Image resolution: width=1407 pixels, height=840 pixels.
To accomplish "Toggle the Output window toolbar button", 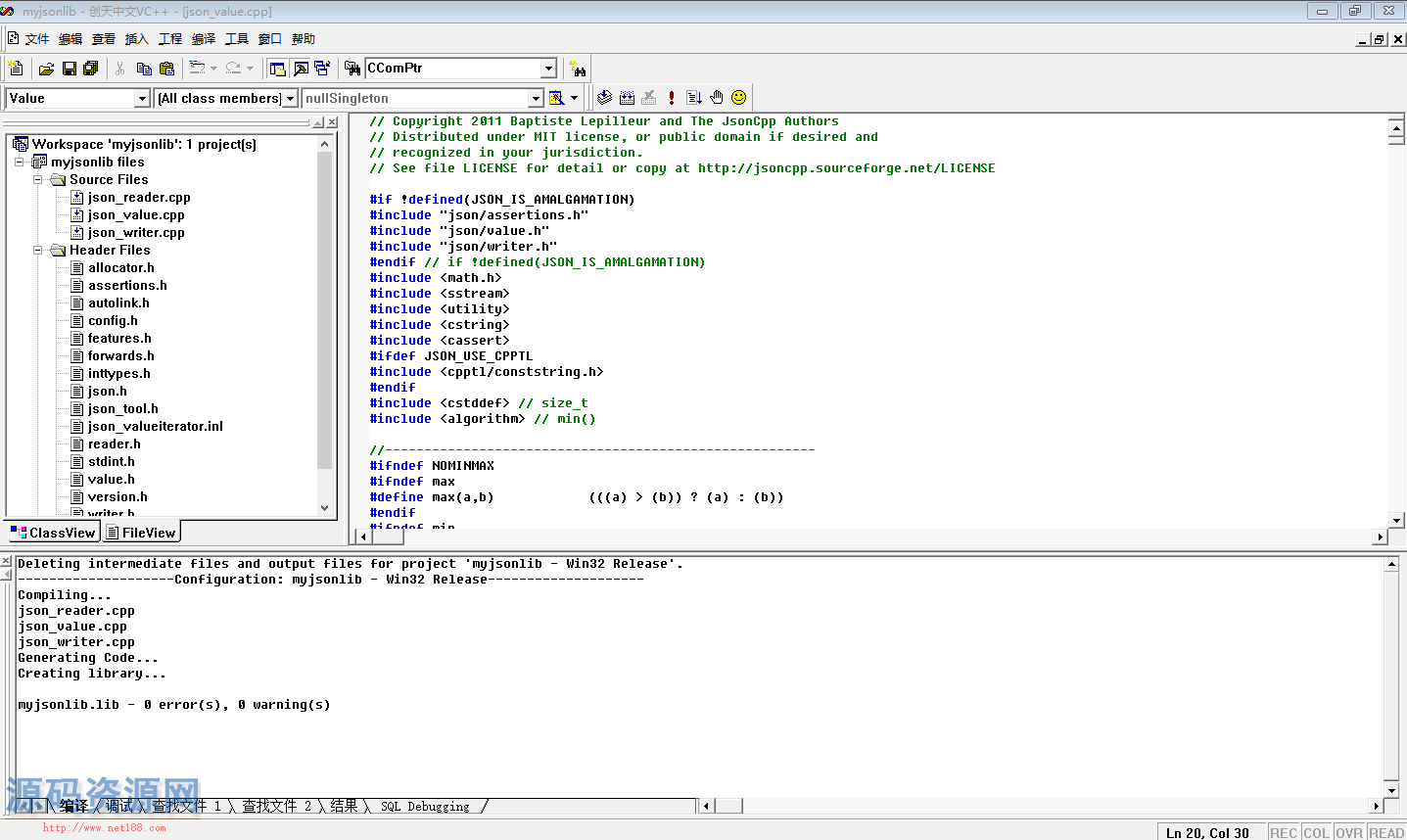I will point(301,69).
